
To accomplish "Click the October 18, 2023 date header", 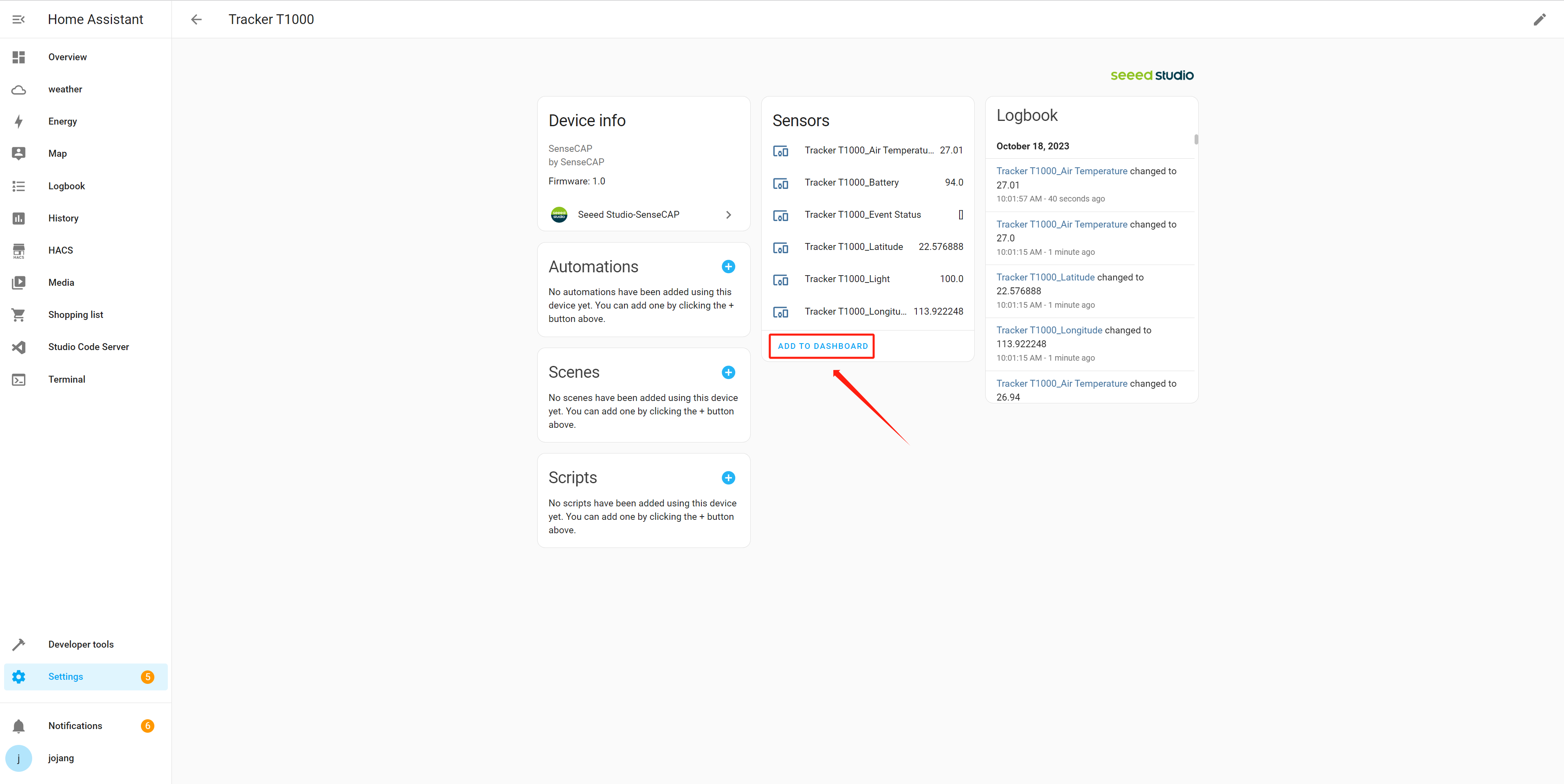I will [x=1032, y=146].
